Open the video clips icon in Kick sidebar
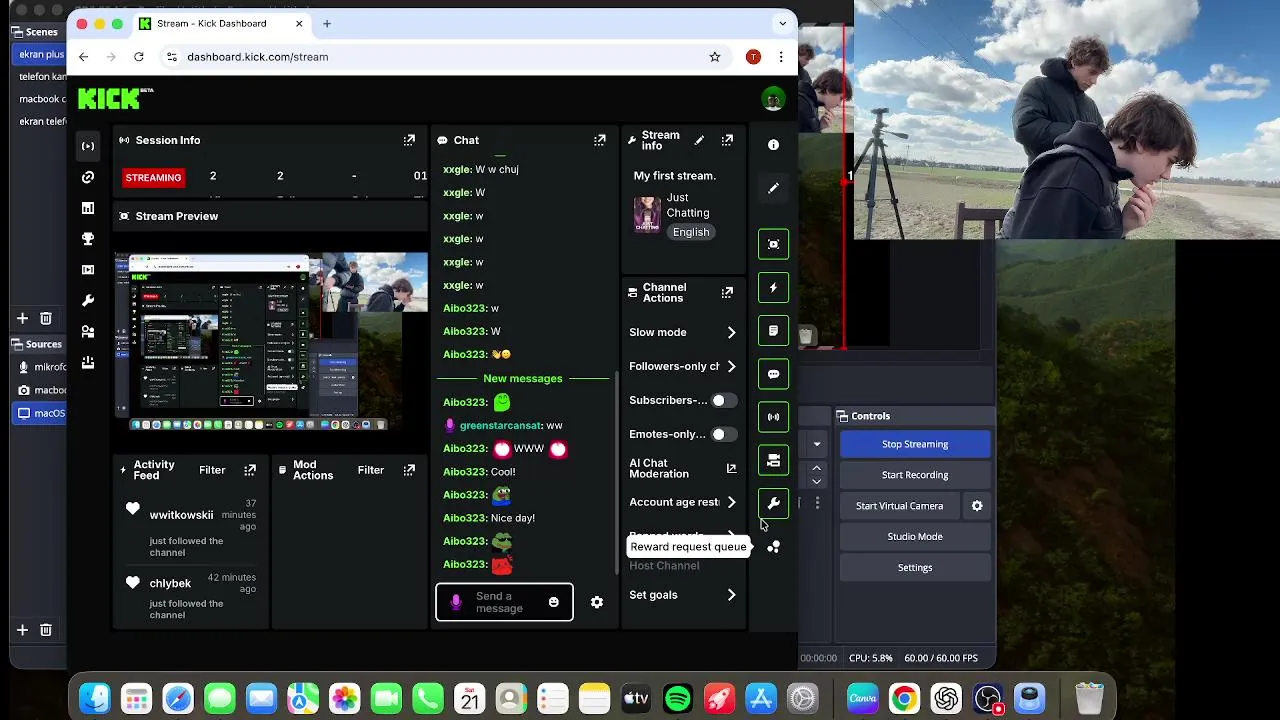The width and height of the screenshot is (1280, 720). pyautogui.click(x=88, y=270)
